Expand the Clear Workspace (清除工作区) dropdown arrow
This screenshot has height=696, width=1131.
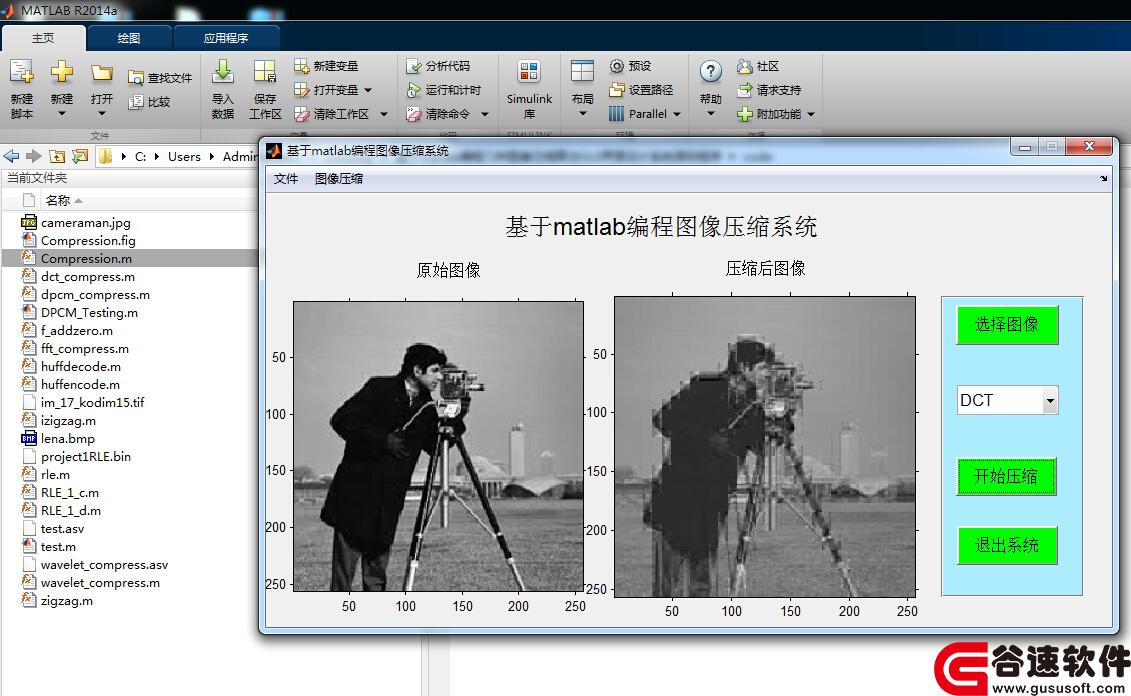pos(384,114)
